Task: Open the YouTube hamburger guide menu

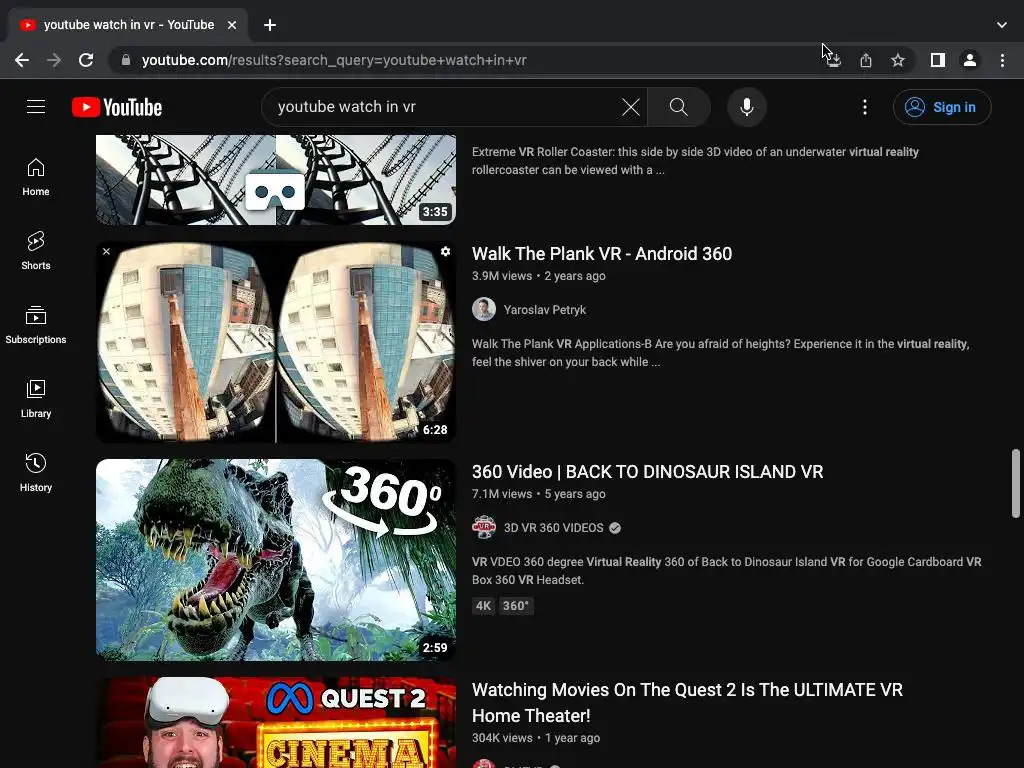Action: tap(36, 106)
